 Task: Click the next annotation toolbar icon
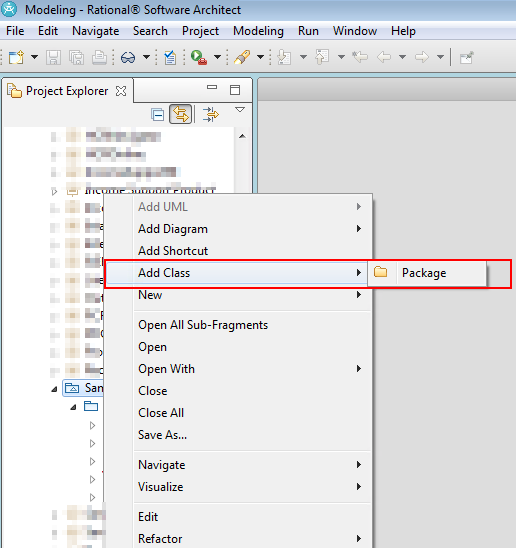pyautogui.click(x=284, y=57)
